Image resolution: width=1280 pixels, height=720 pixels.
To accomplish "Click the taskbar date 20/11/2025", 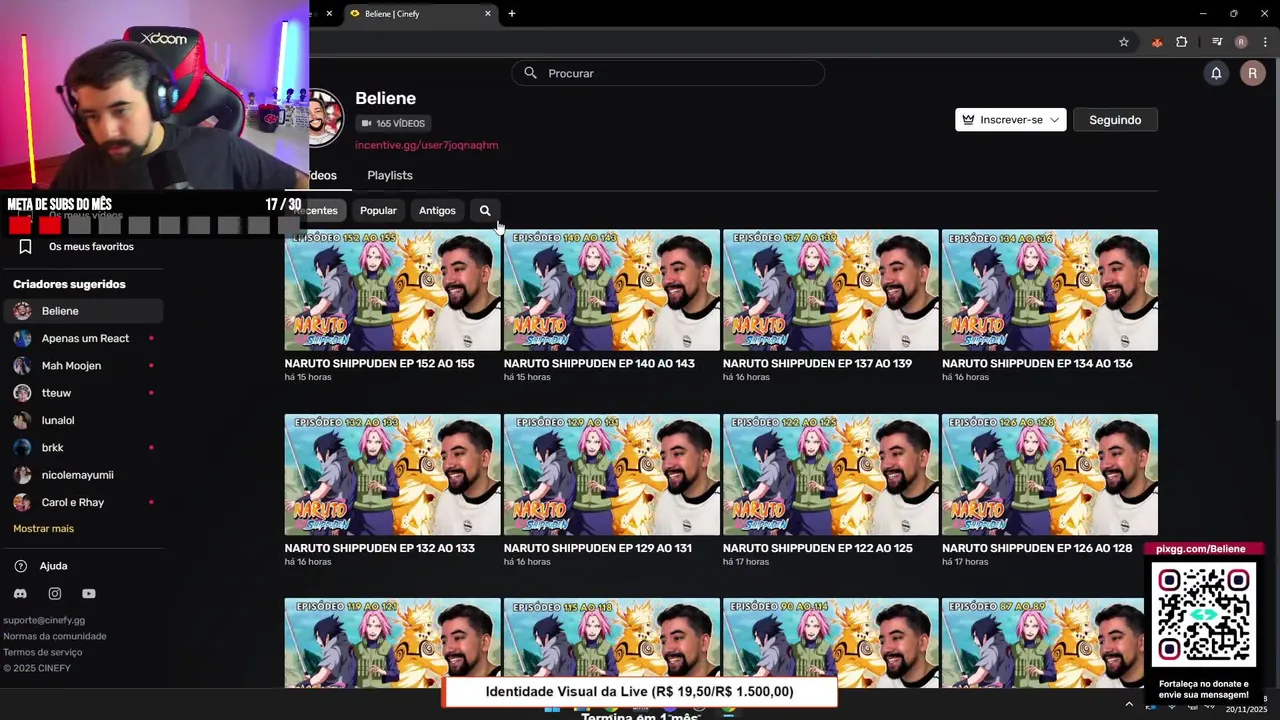I will click(x=1245, y=709).
